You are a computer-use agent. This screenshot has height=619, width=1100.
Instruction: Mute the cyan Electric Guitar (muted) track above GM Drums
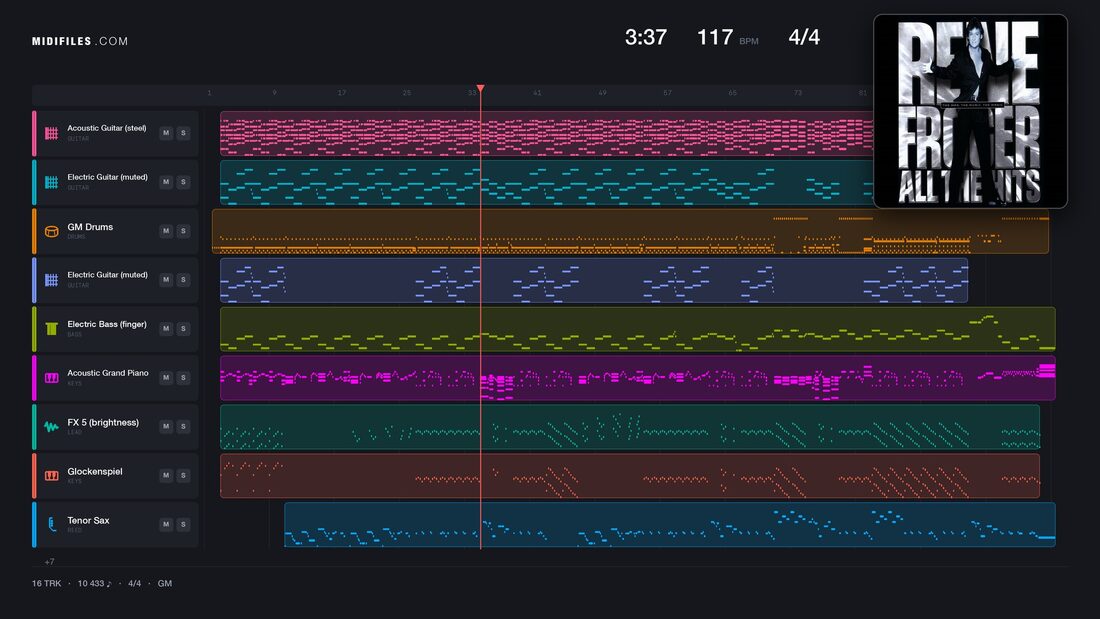(166, 182)
